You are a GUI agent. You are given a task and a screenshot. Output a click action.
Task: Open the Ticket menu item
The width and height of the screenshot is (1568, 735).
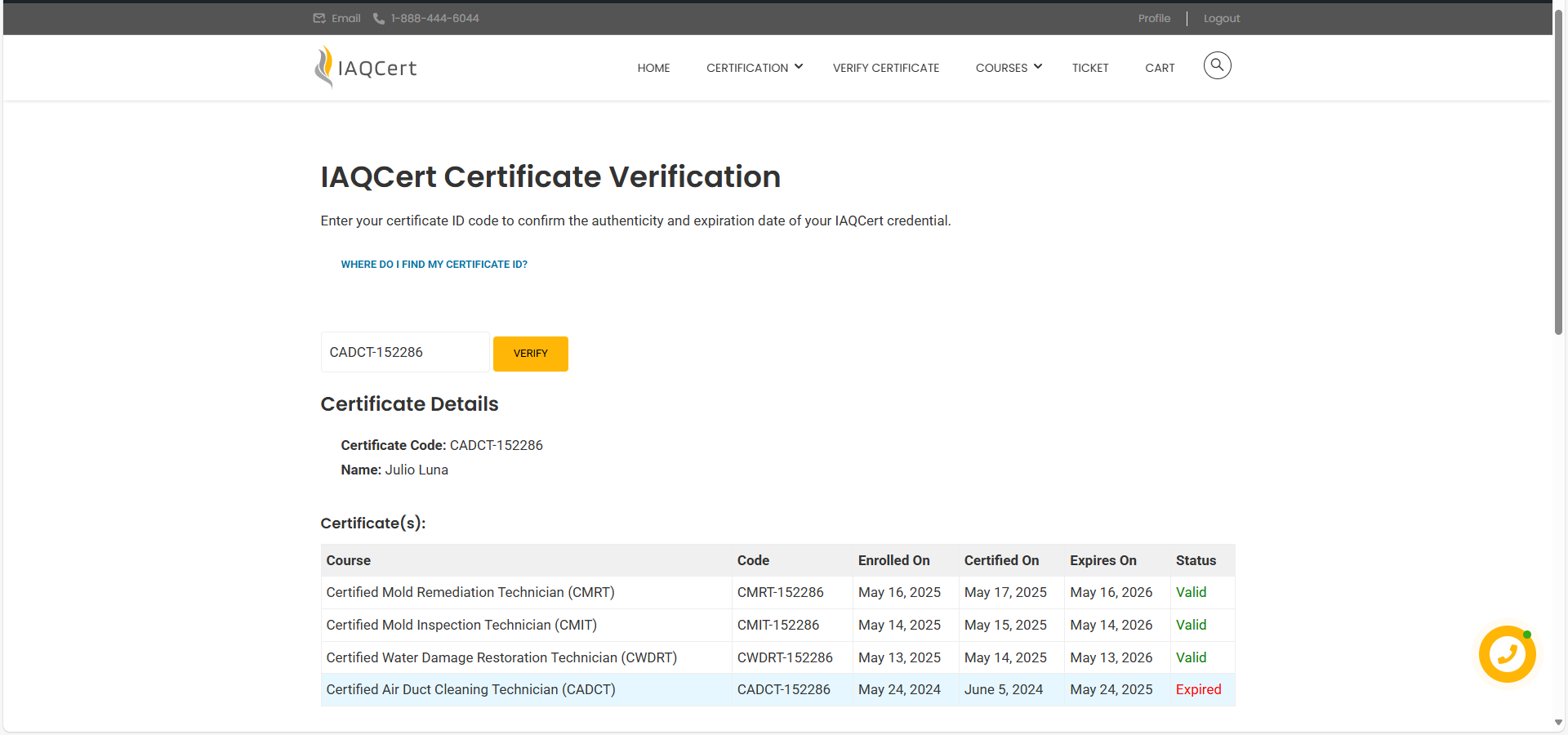[1090, 68]
